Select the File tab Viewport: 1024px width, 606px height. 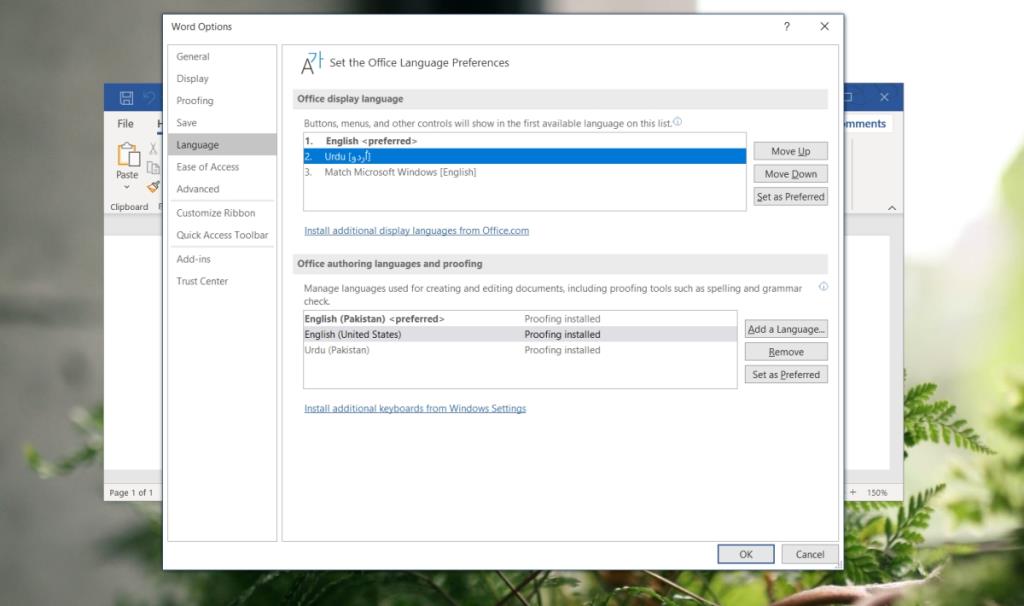click(124, 123)
